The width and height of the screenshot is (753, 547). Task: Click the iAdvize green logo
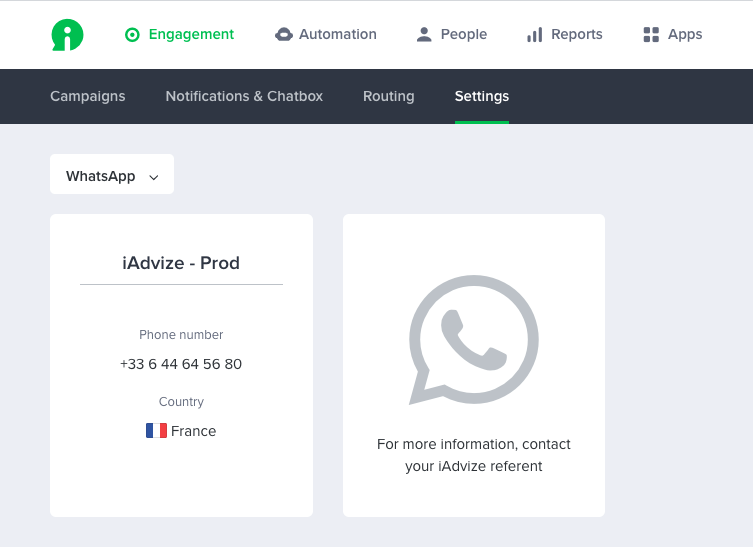67,35
